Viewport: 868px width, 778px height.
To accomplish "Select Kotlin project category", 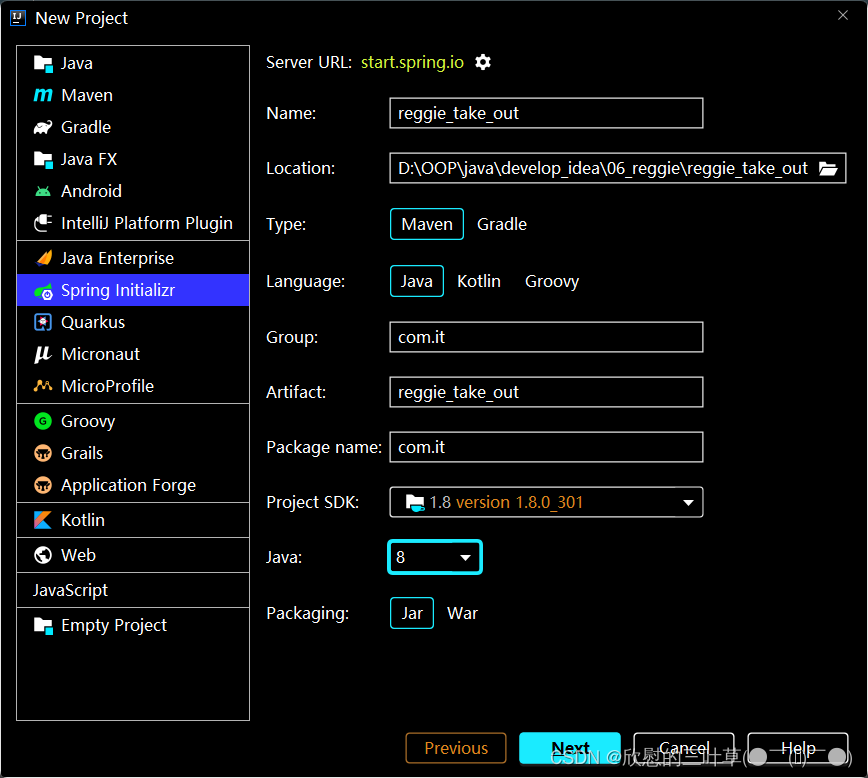I will tap(133, 521).
